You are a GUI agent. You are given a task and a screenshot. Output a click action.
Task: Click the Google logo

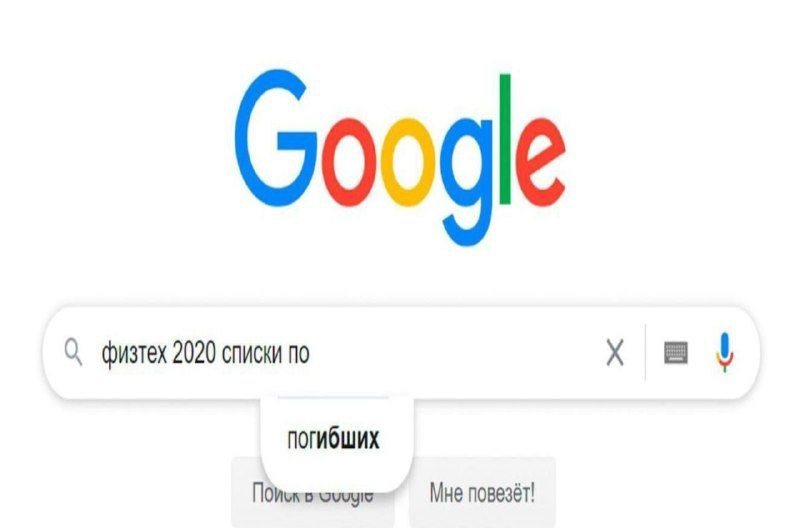pyautogui.click(x=401, y=158)
